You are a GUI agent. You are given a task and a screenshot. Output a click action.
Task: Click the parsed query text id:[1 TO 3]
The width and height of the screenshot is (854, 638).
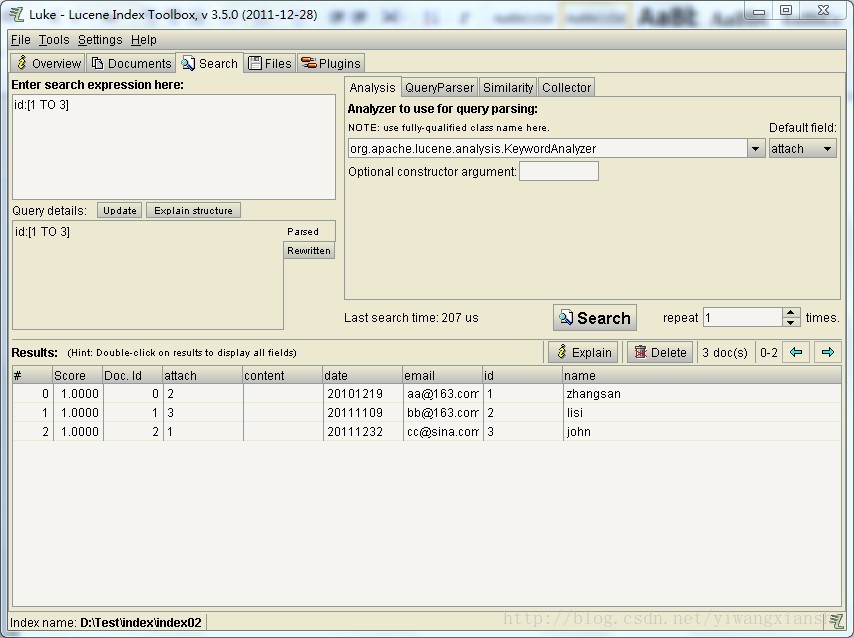pyautogui.click(x=42, y=232)
